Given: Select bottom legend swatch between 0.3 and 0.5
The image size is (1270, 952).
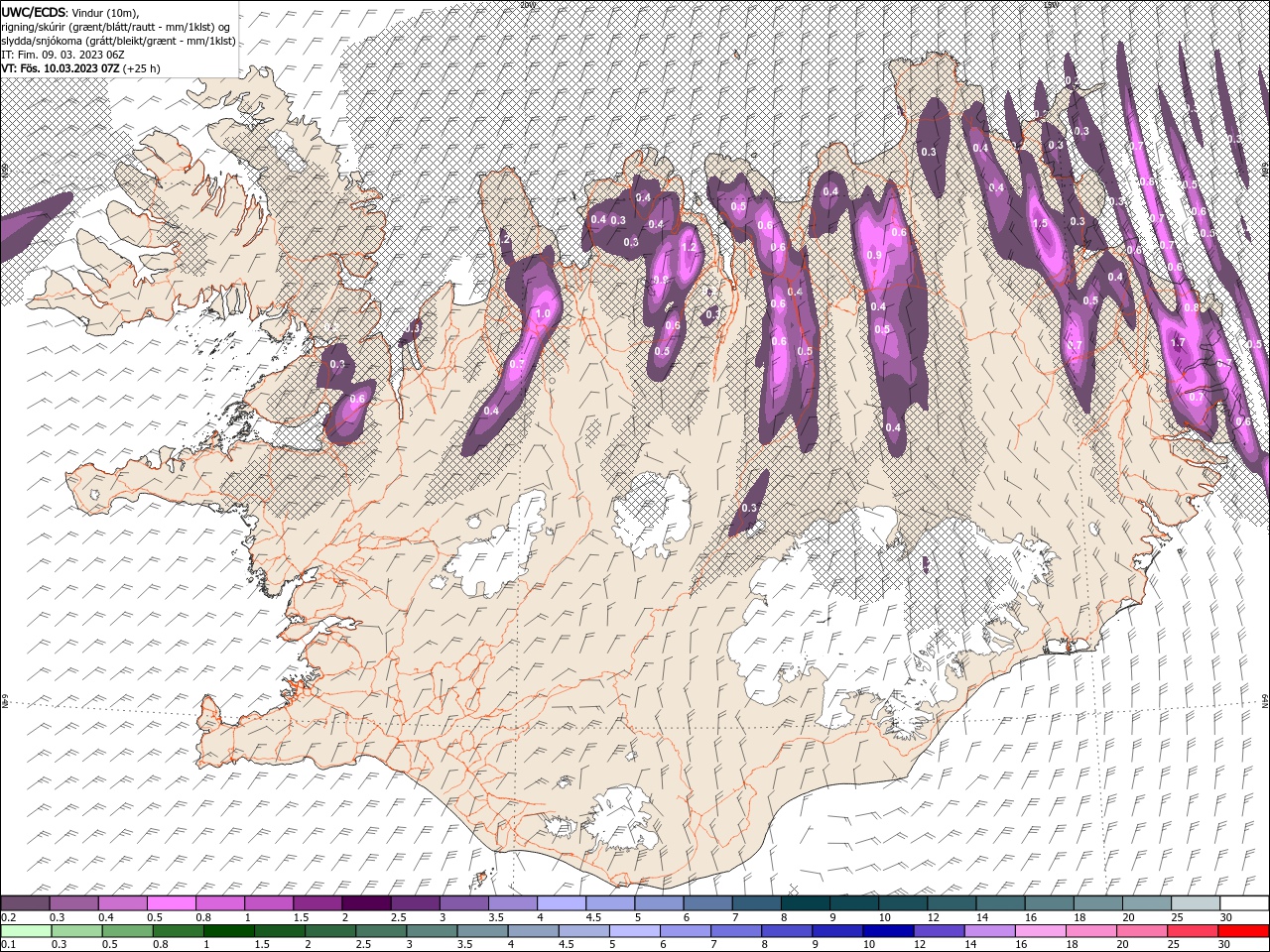Looking at the screenshot, I should click(x=76, y=930).
